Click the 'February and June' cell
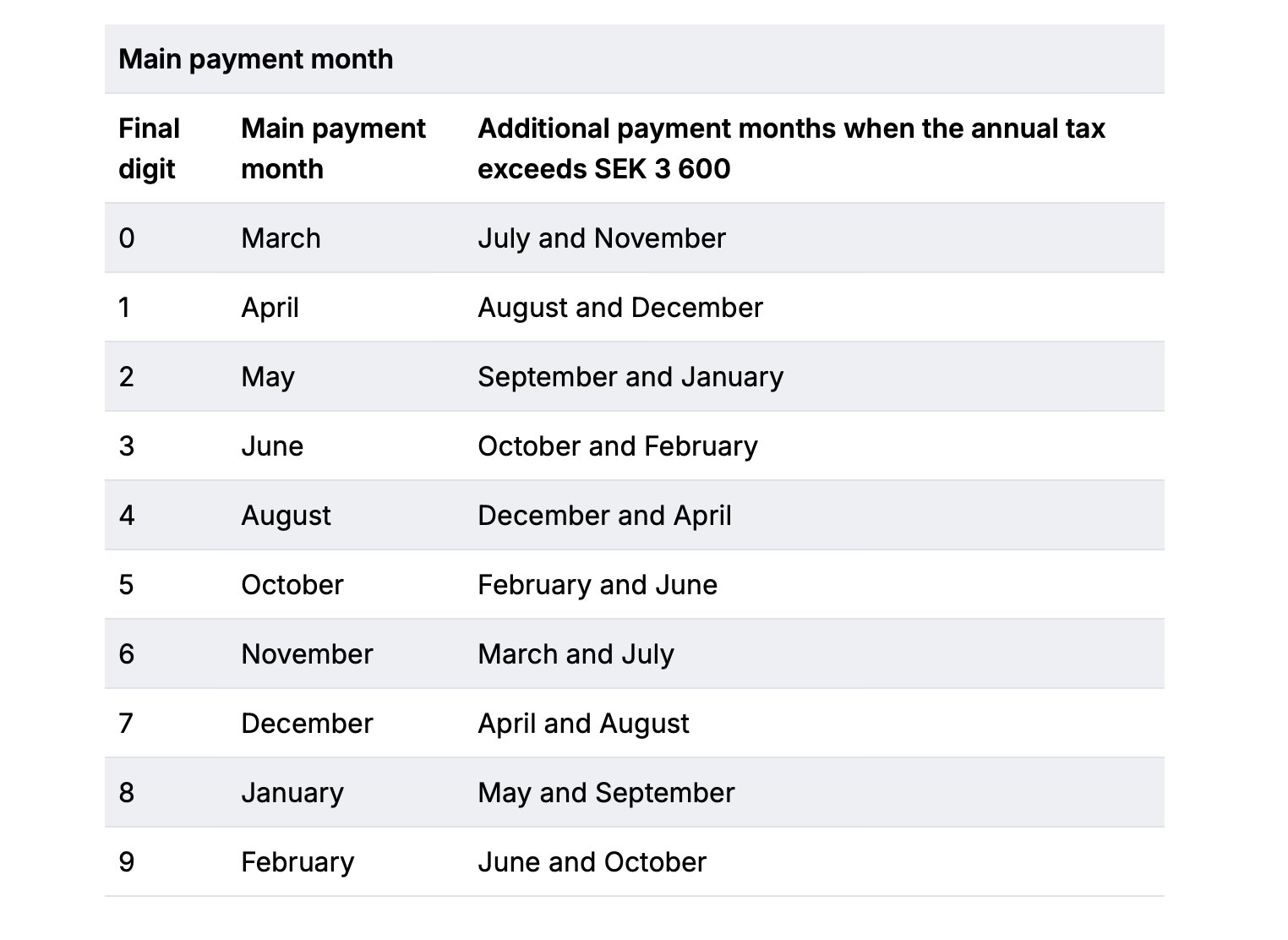This screenshot has width=1288, height=940. (597, 585)
